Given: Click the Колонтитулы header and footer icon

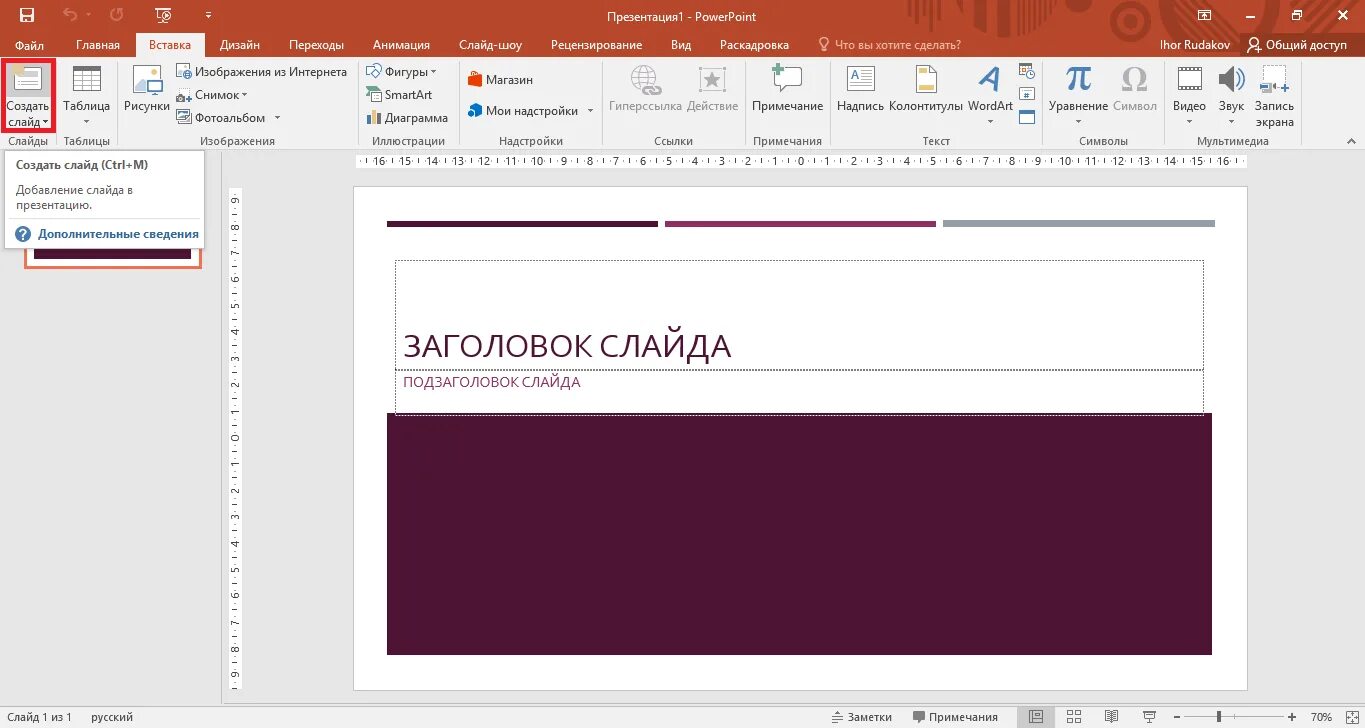Looking at the screenshot, I should [926, 80].
